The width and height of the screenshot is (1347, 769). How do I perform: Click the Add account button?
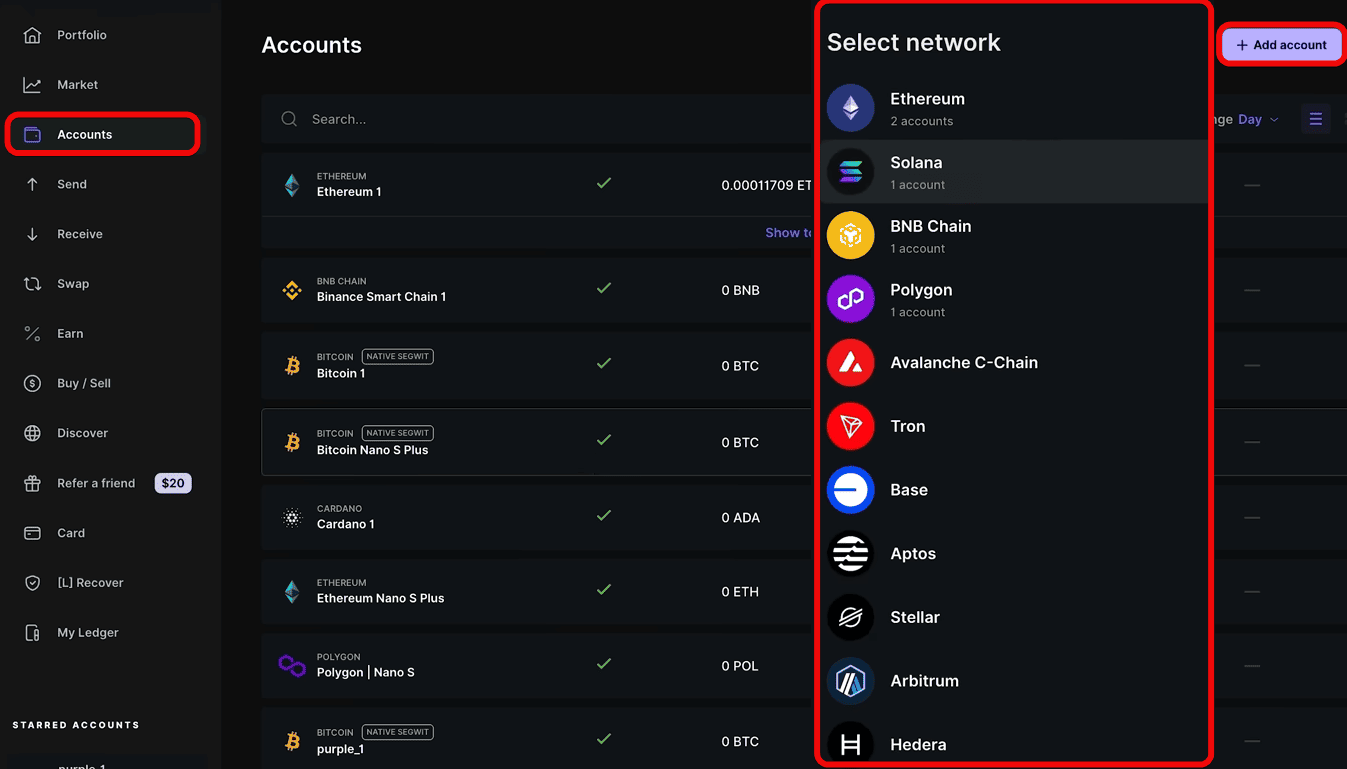(1281, 45)
